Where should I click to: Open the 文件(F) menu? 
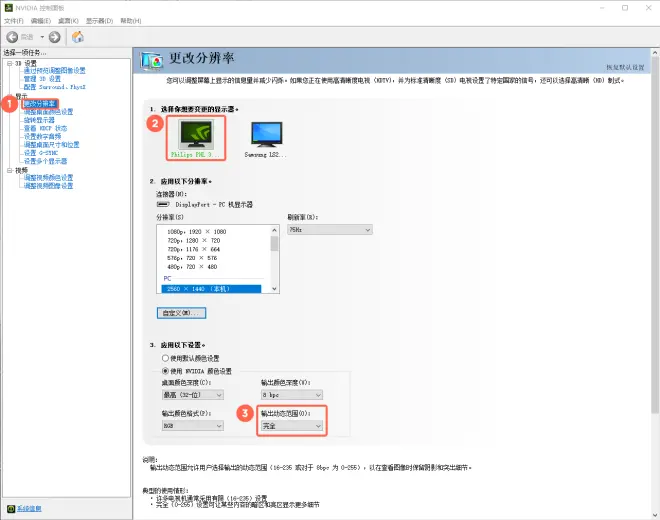tap(14, 21)
